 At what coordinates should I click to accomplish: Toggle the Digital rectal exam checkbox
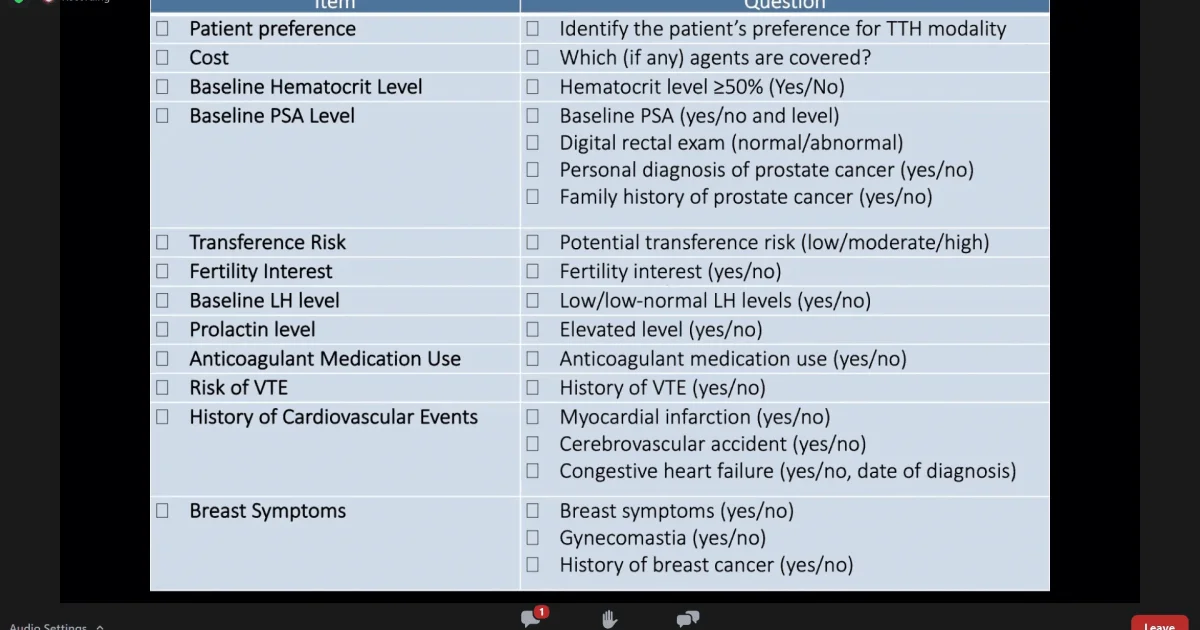point(533,143)
